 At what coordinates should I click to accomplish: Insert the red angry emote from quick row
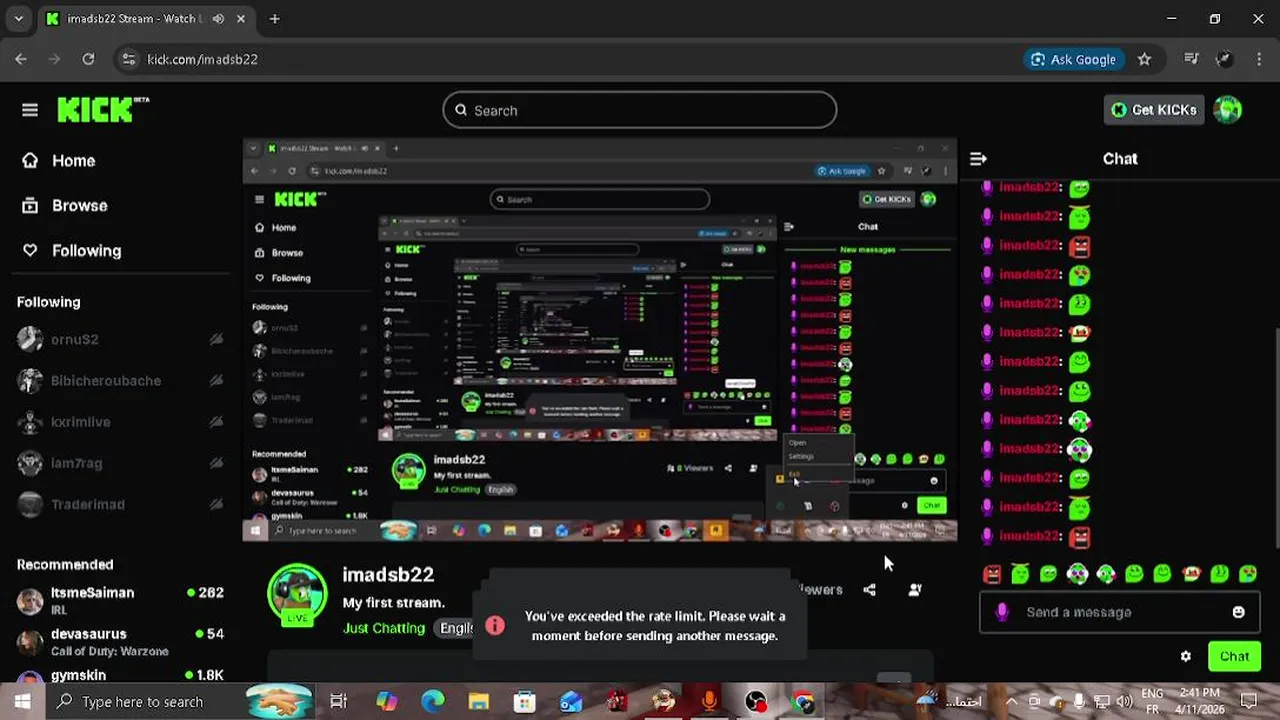991,574
